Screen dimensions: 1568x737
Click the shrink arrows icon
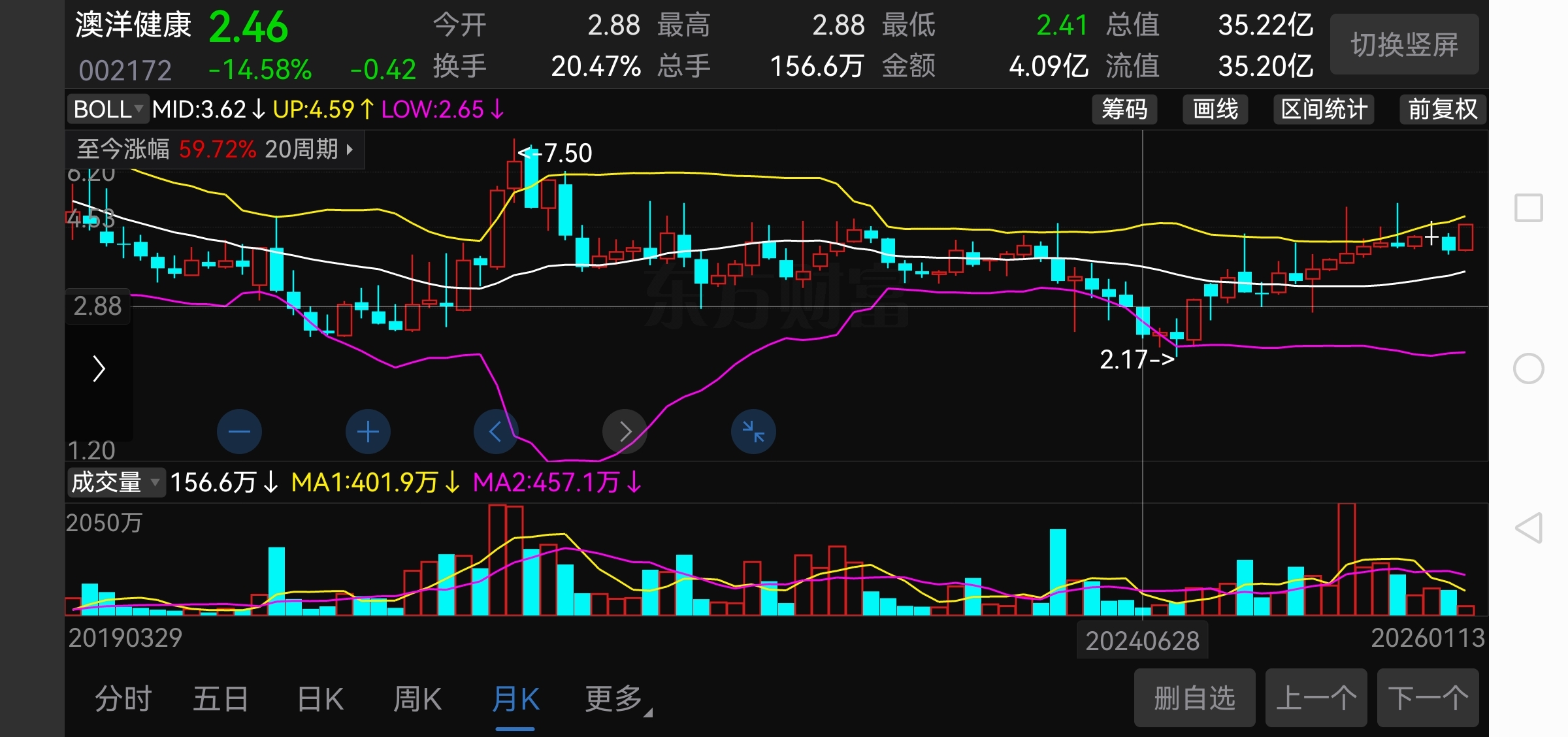pyautogui.click(x=753, y=432)
